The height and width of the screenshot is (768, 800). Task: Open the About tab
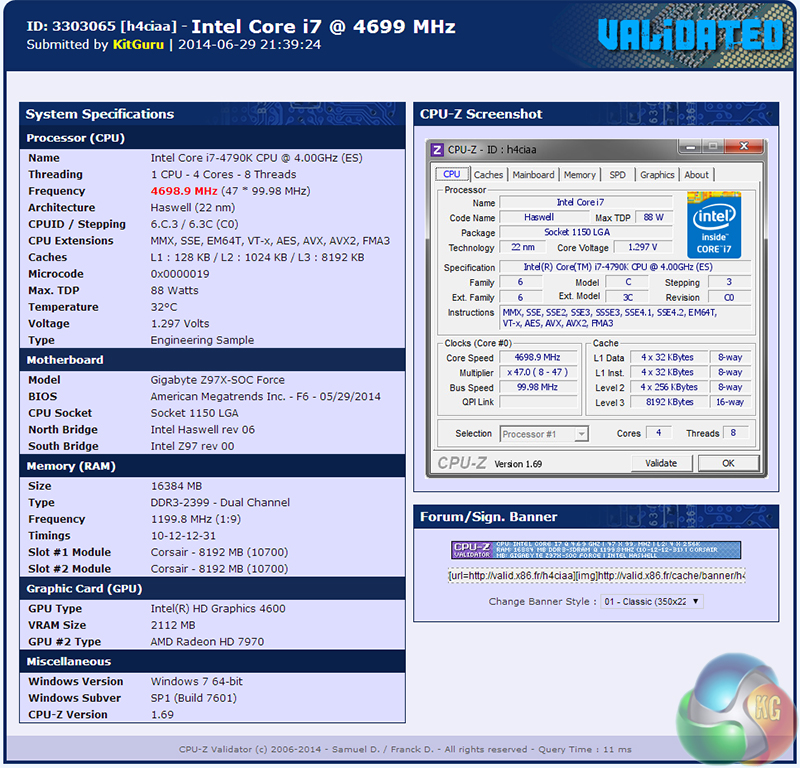(696, 175)
